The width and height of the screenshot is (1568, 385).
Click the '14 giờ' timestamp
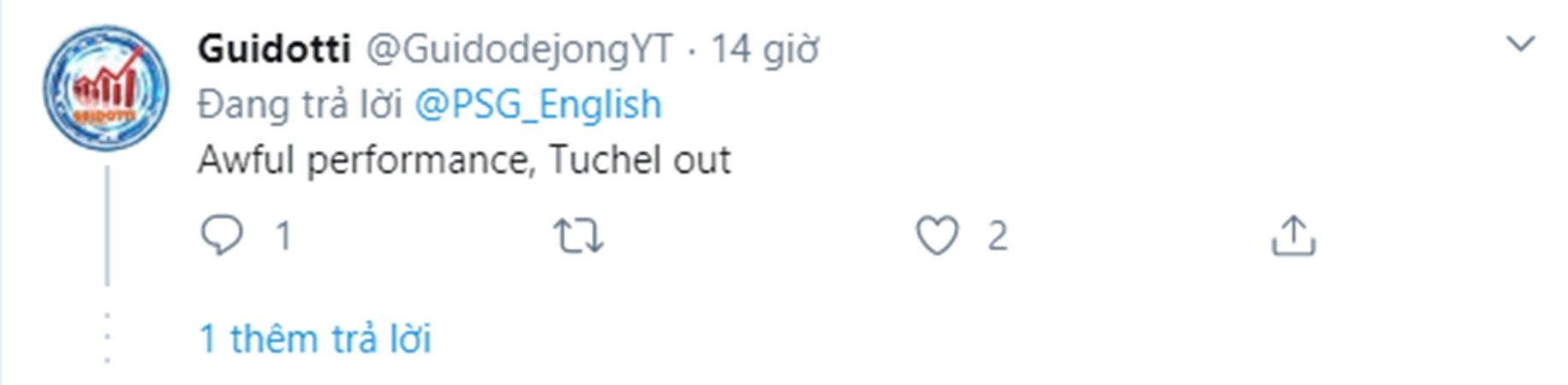click(x=765, y=49)
